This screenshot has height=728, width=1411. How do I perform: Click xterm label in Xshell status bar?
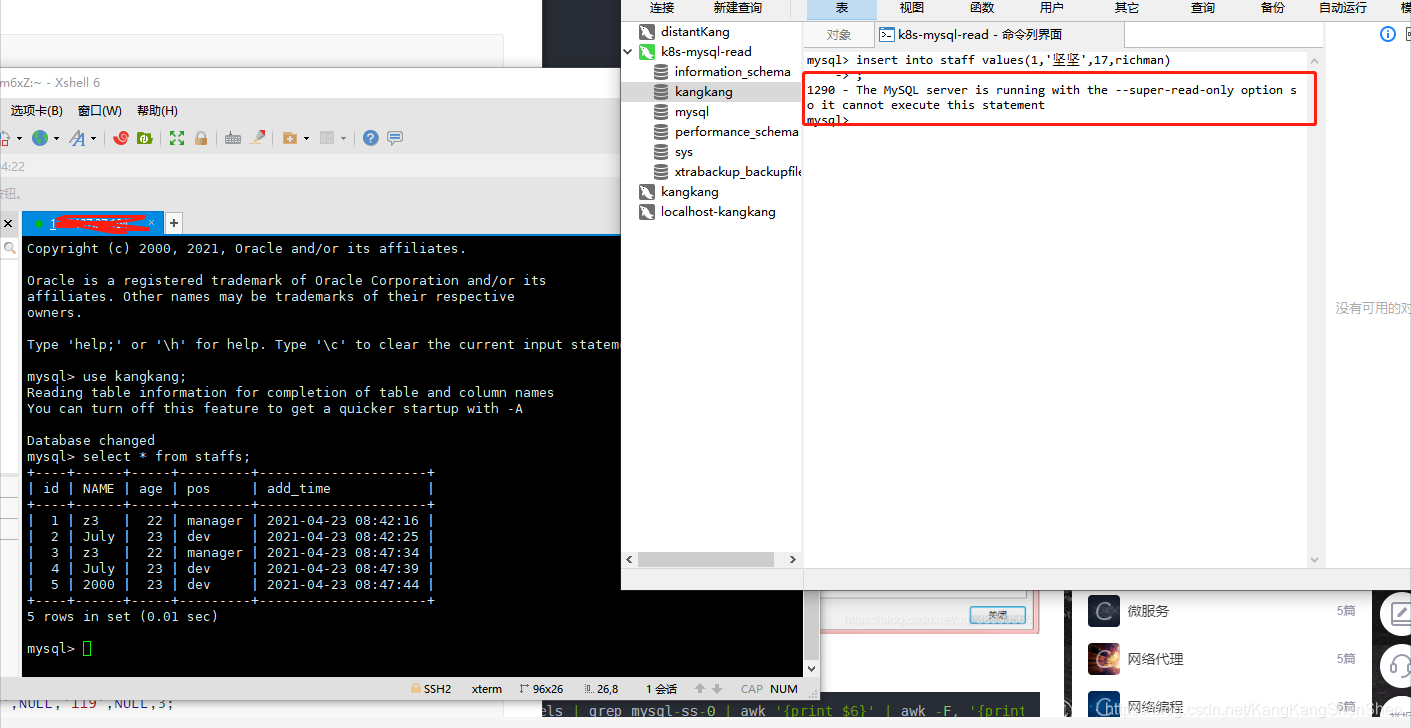[487, 689]
